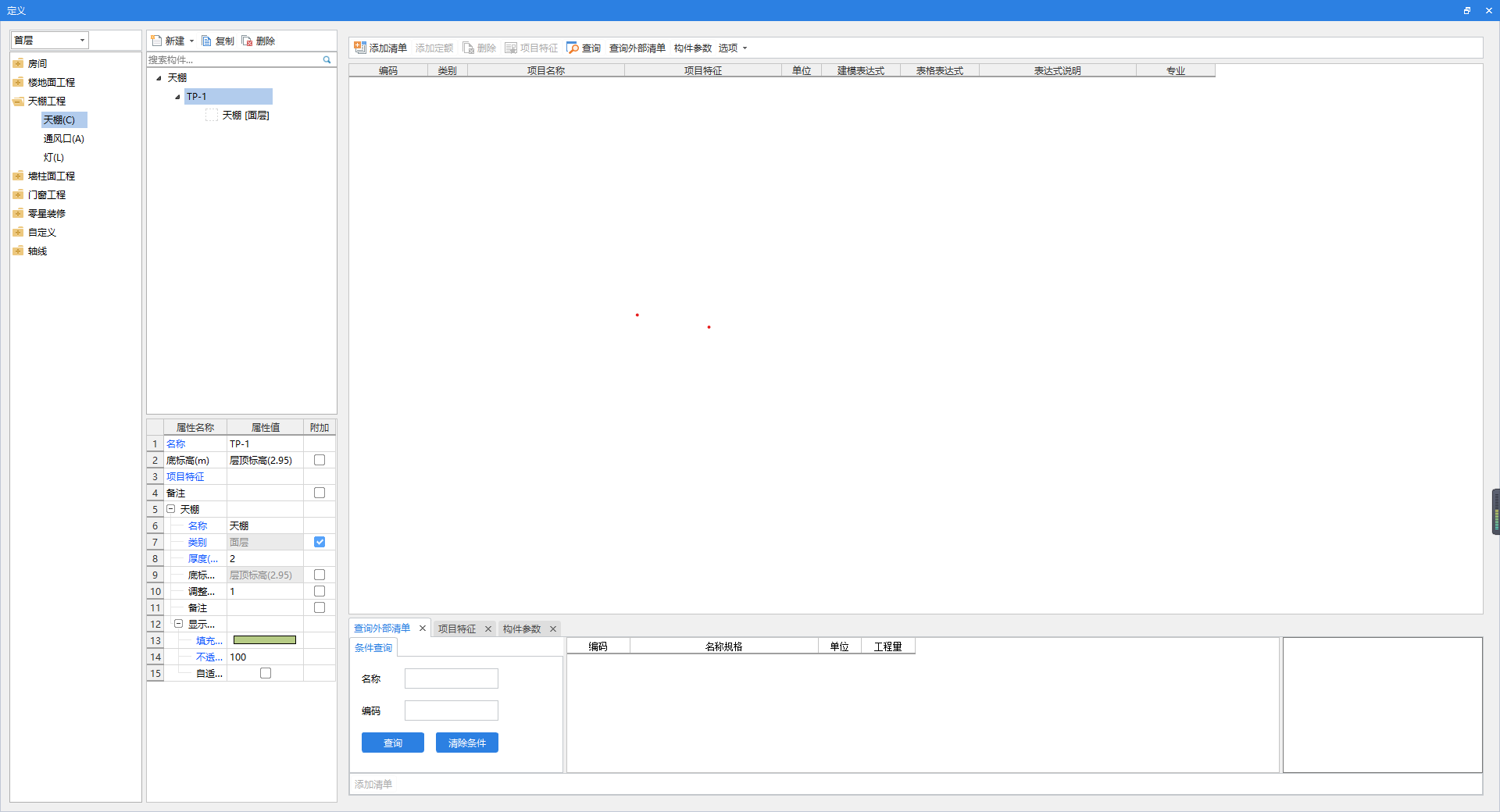Uncheck the 附加 checkbox for 类别 row
1500x812 pixels.
coord(320,542)
